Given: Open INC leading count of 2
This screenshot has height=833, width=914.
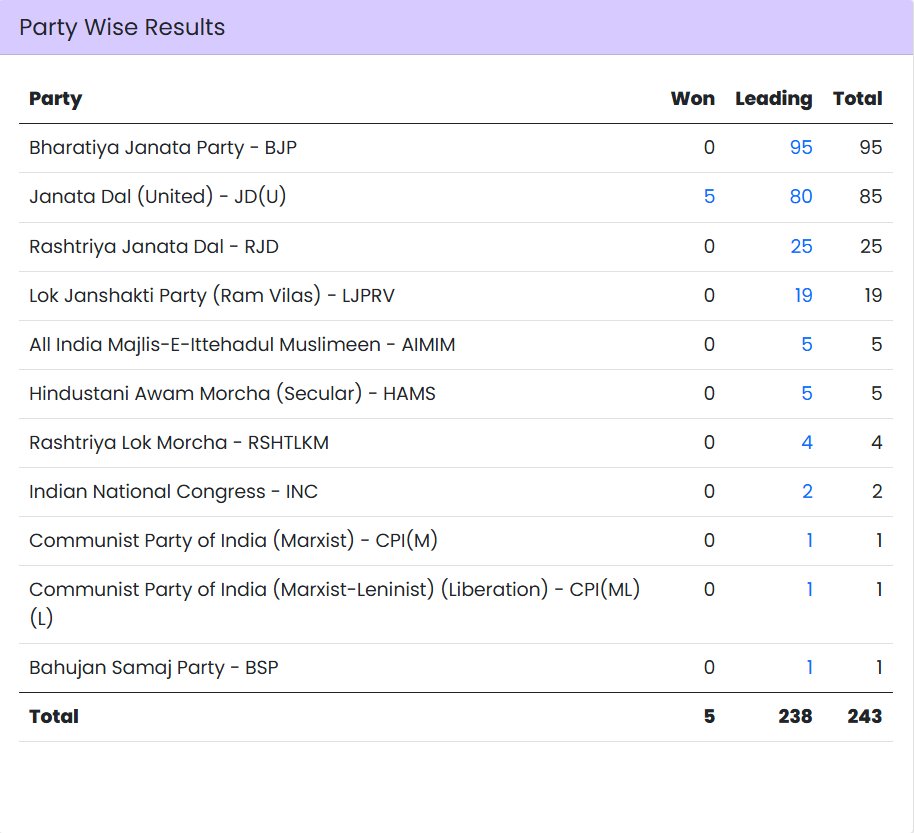Looking at the screenshot, I should coord(806,490).
